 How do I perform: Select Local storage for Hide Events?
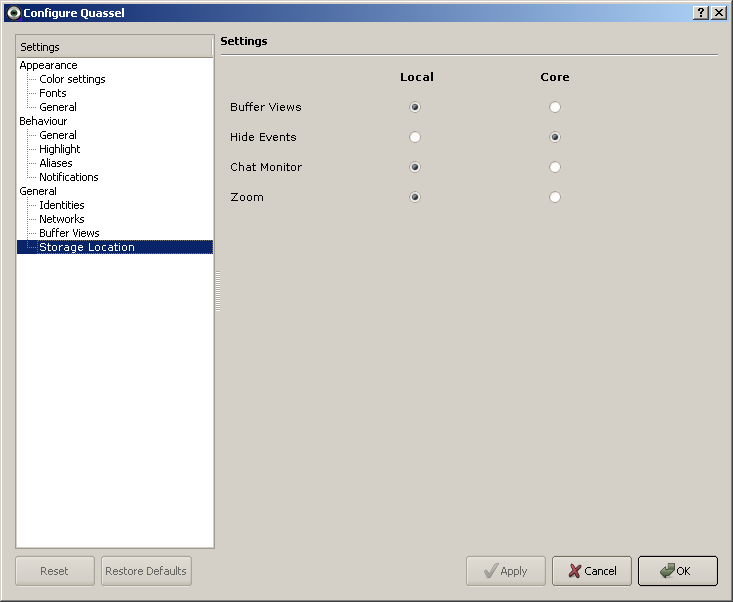click(x=415, y=137)
